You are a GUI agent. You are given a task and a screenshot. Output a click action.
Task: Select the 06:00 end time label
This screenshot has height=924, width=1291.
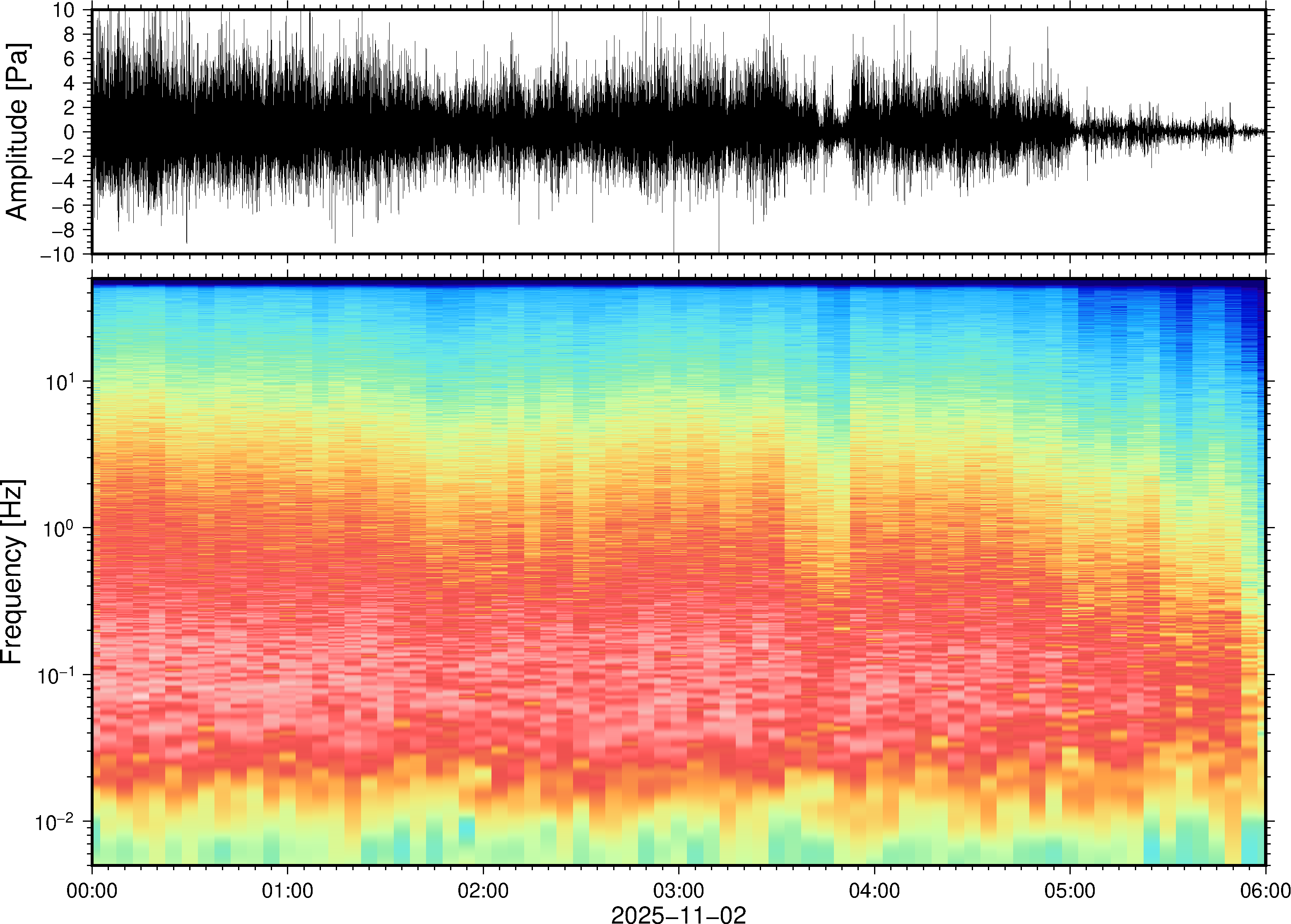(x=1264, y=890)
